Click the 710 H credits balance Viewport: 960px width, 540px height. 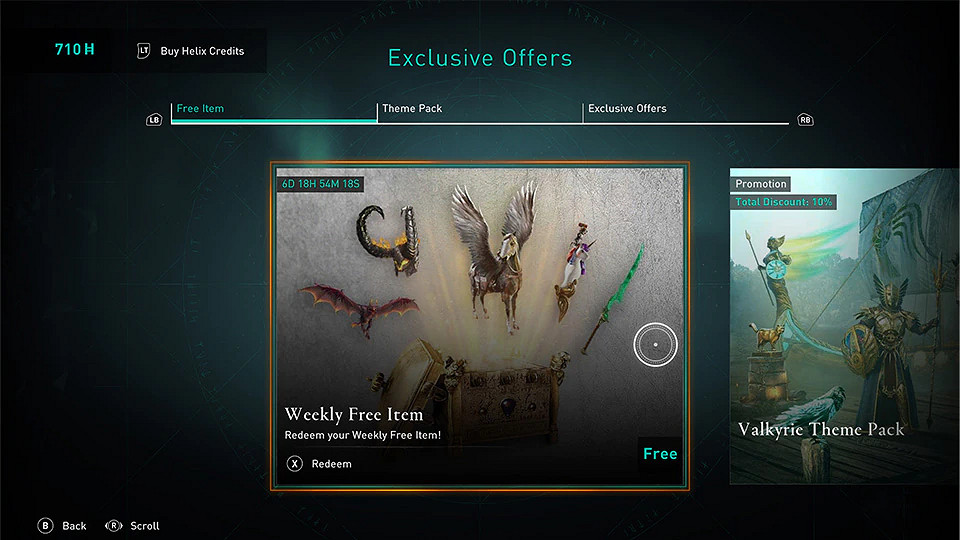[x=75, y=50]
